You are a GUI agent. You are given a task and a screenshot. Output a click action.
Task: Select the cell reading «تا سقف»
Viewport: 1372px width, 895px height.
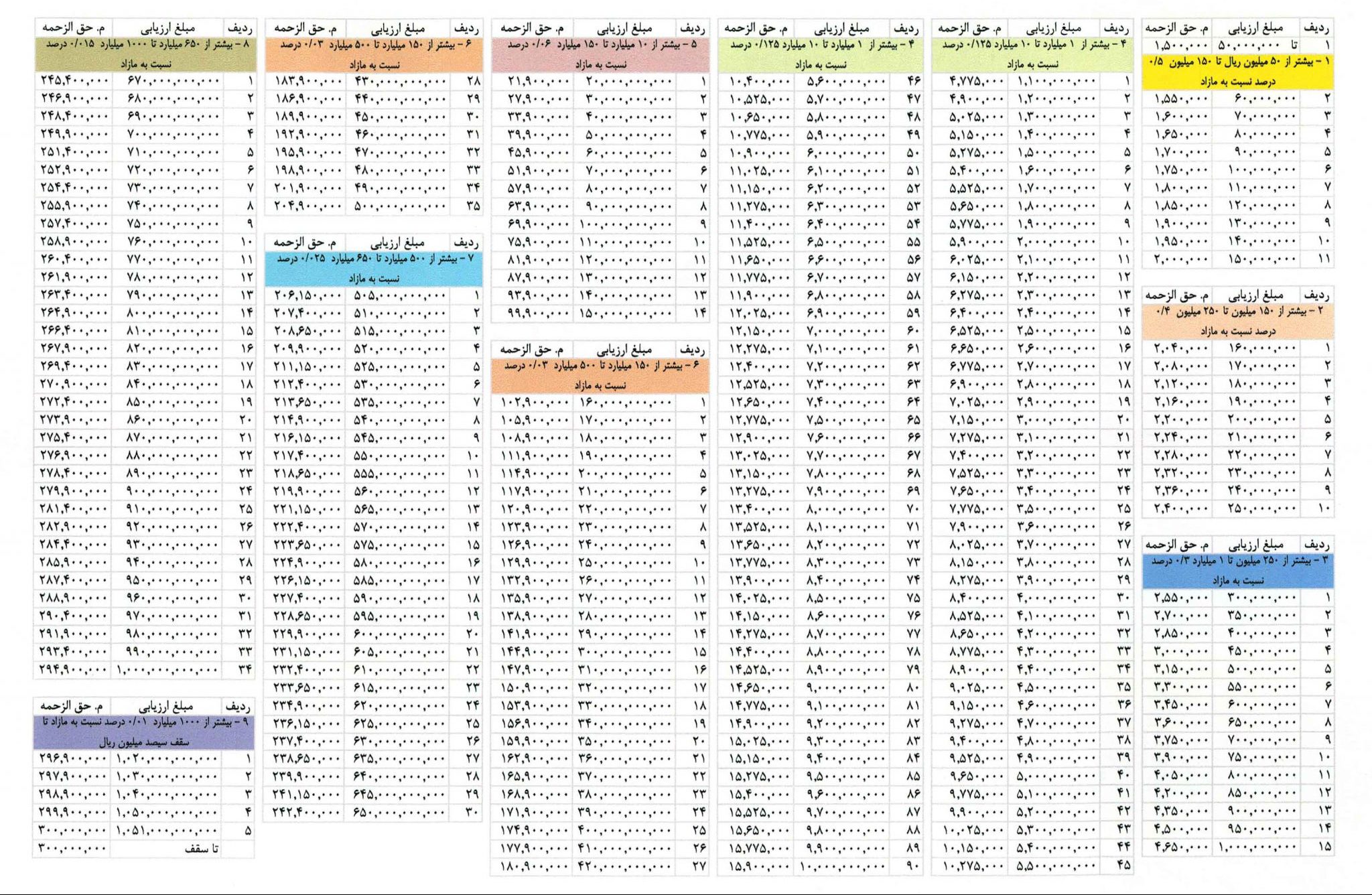tap(202, 849)
